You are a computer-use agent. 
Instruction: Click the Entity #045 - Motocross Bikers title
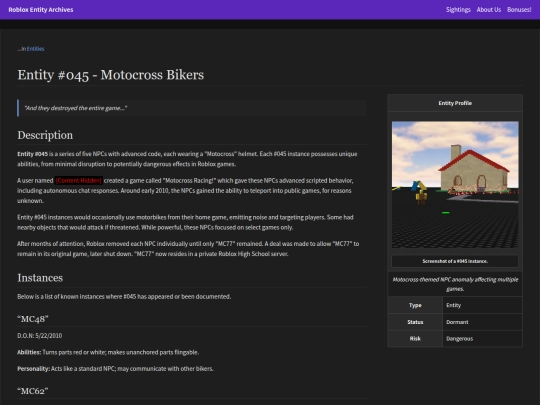pyautogui.click(x=111, y=75)
